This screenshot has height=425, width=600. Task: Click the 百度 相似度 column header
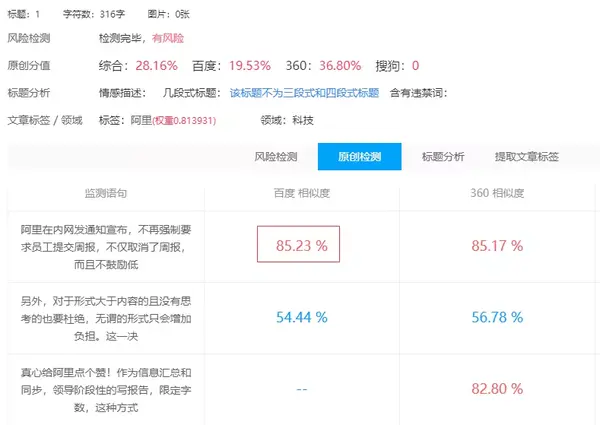[x=302, y=193]
